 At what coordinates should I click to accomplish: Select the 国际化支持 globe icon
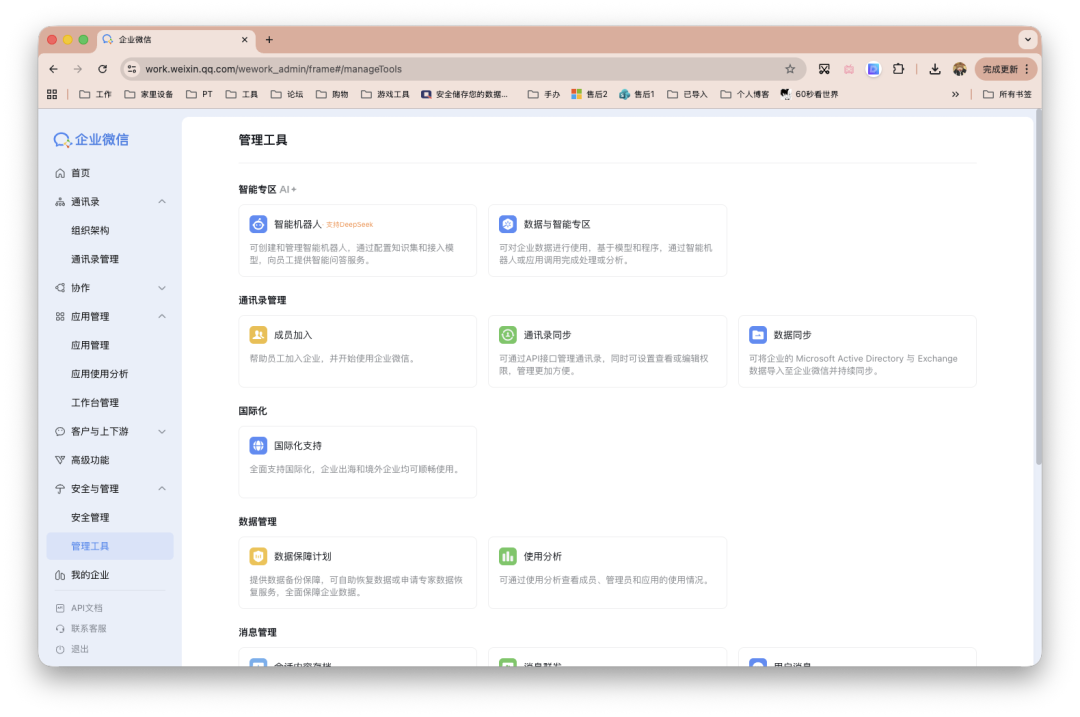pos(258,445)
